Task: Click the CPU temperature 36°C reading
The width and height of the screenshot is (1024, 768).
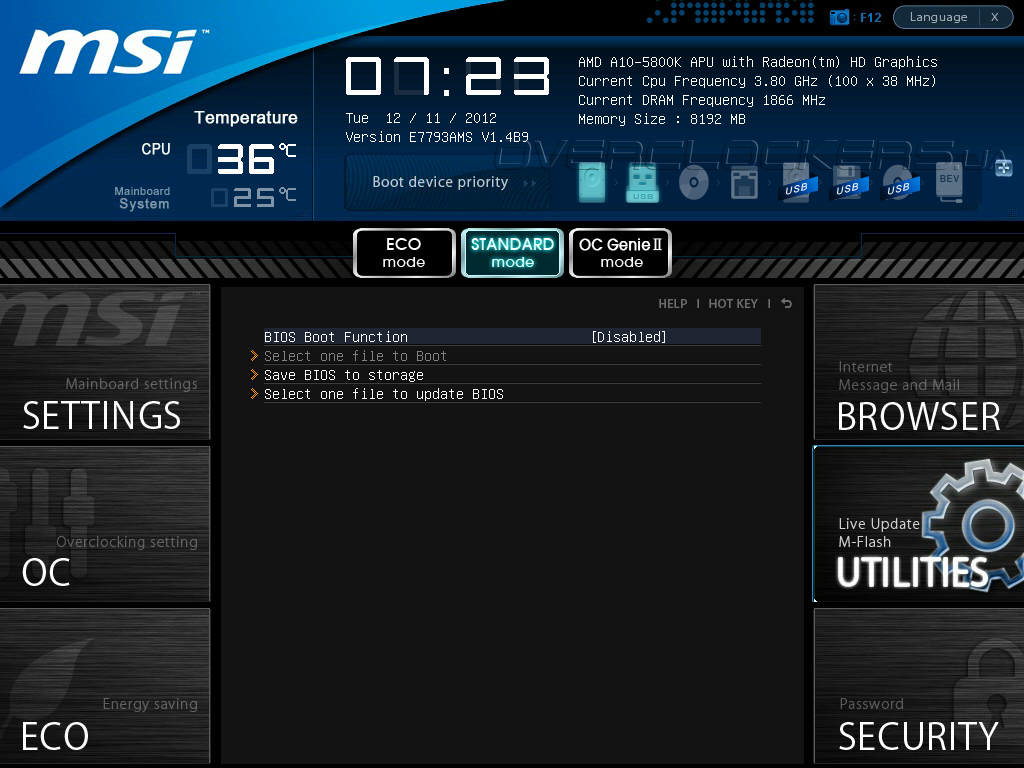Action: coord(242,159)
